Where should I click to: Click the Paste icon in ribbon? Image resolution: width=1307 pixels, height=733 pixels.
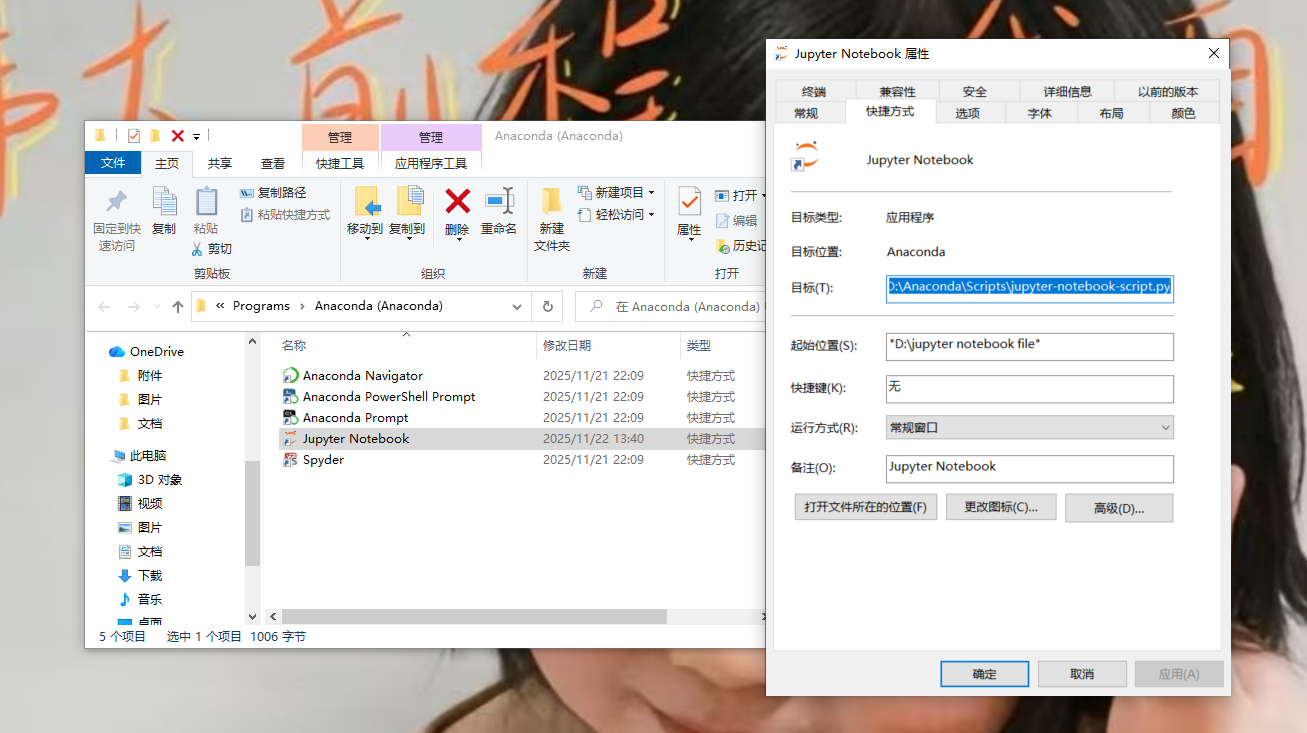click(x=206, y=201)
